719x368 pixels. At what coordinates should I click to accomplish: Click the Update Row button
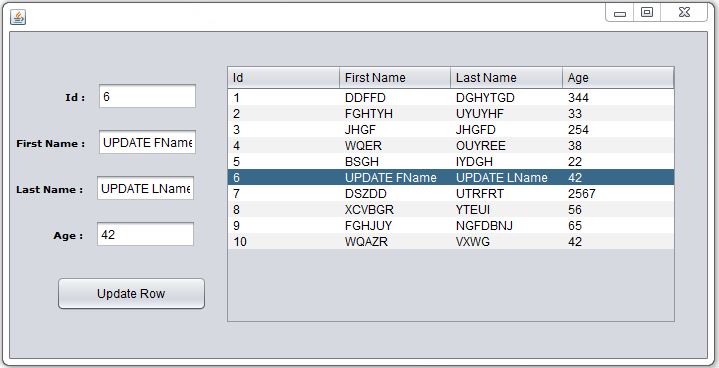[x=131, y=293]
